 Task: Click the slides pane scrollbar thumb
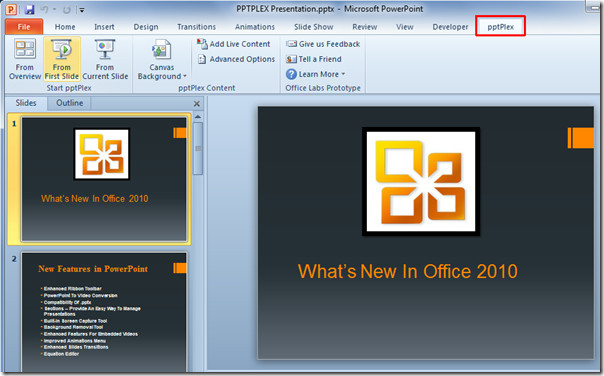(x=198, y=148)
